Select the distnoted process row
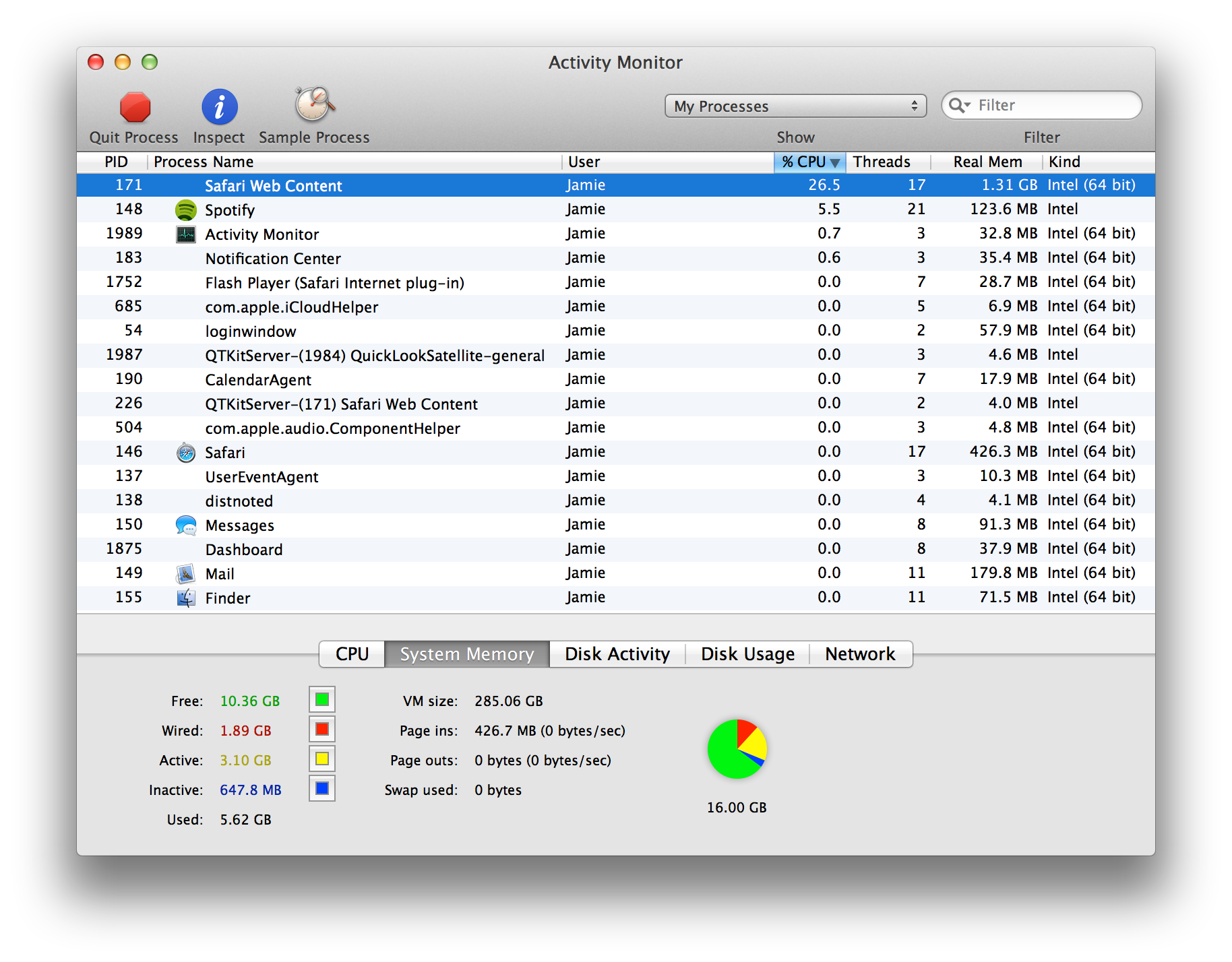The width and height of the screenshot is (1232, 962). [x=616, y=501]
